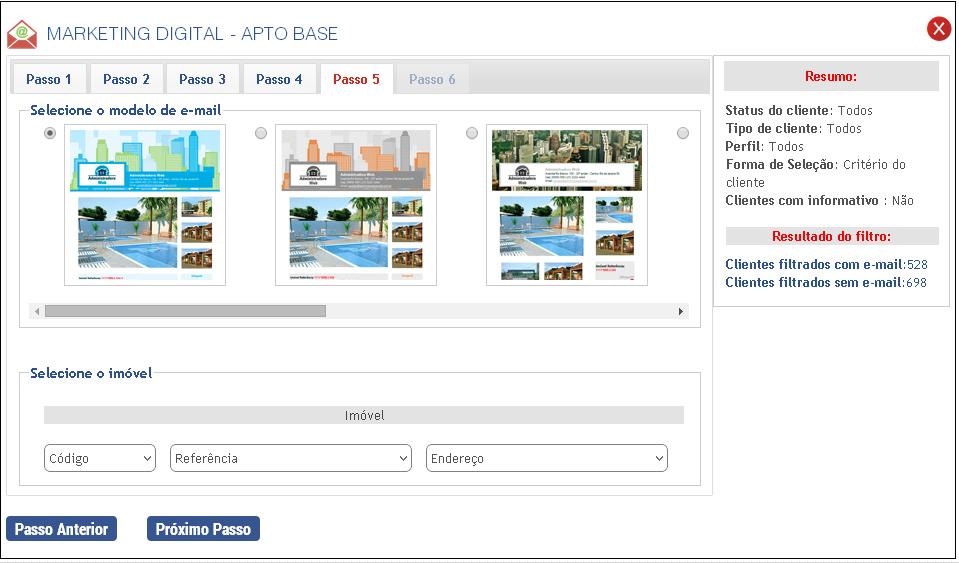Image resolution: width=959 pixels, height=563 pixels.
Task: Open the Código dropdown
Action: (x=100, y=458)
